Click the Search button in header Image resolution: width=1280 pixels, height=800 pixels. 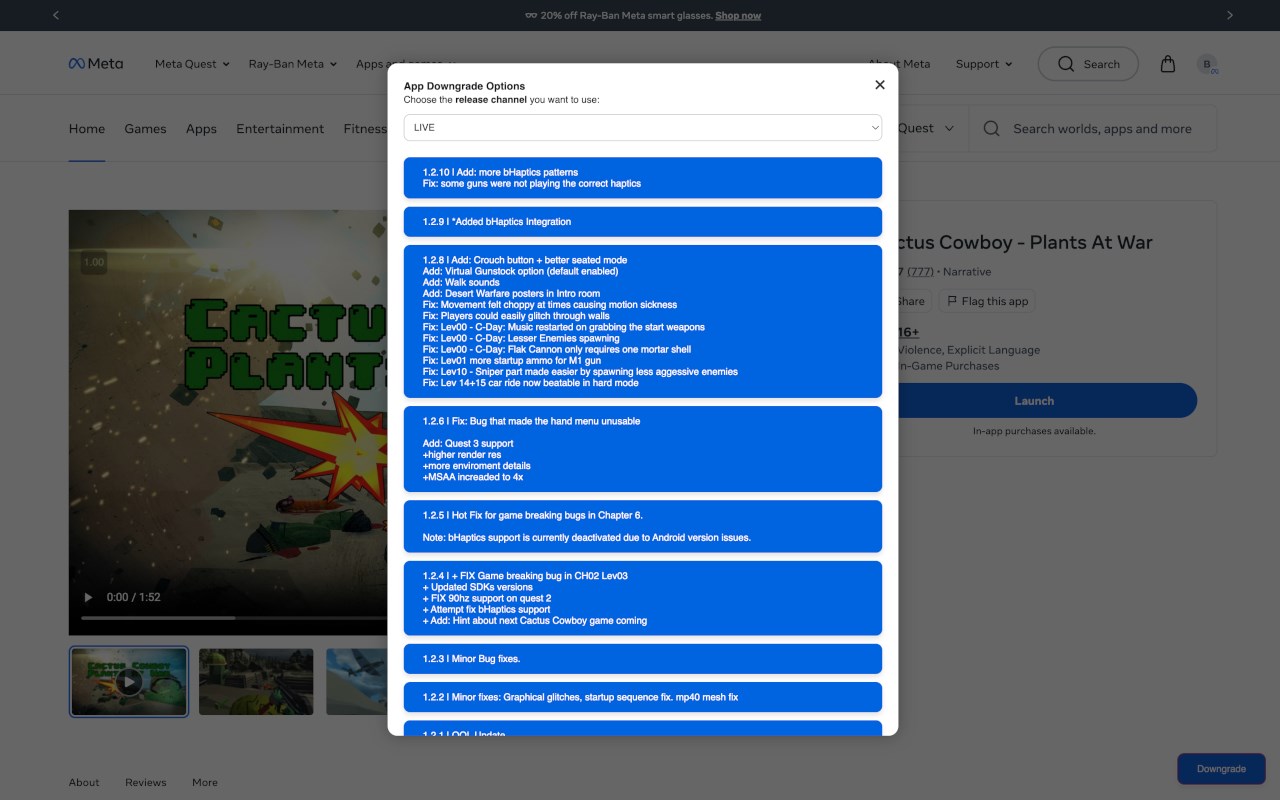(1088, 64)
